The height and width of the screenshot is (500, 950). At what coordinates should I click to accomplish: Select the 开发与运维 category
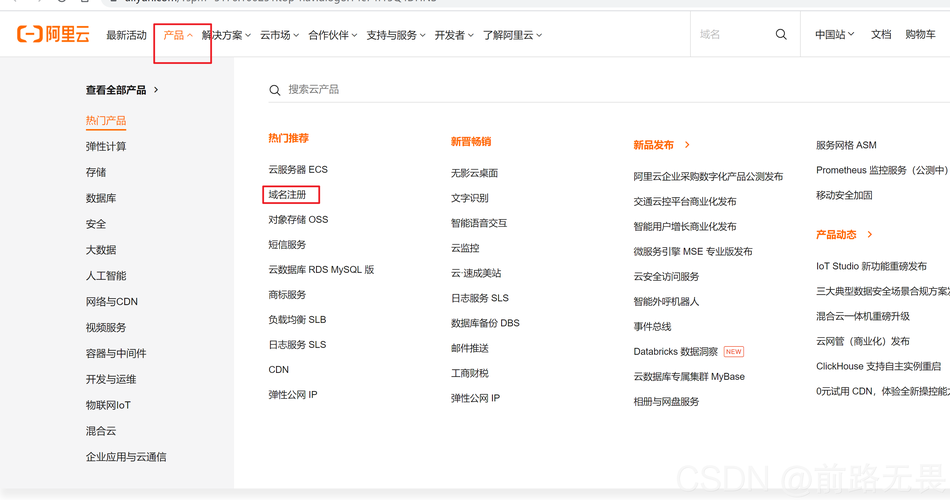pyautogui.click(x=111, y=379)
